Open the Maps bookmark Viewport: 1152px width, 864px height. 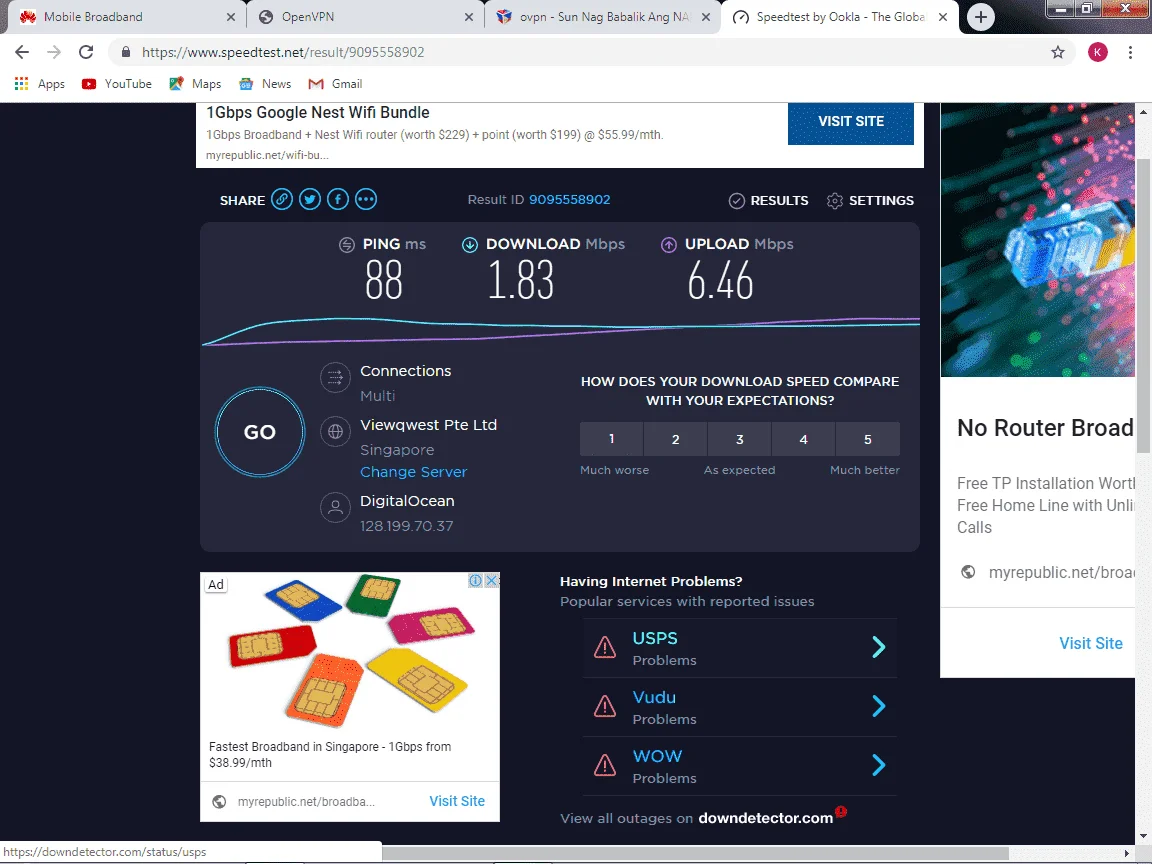point(195,84)
